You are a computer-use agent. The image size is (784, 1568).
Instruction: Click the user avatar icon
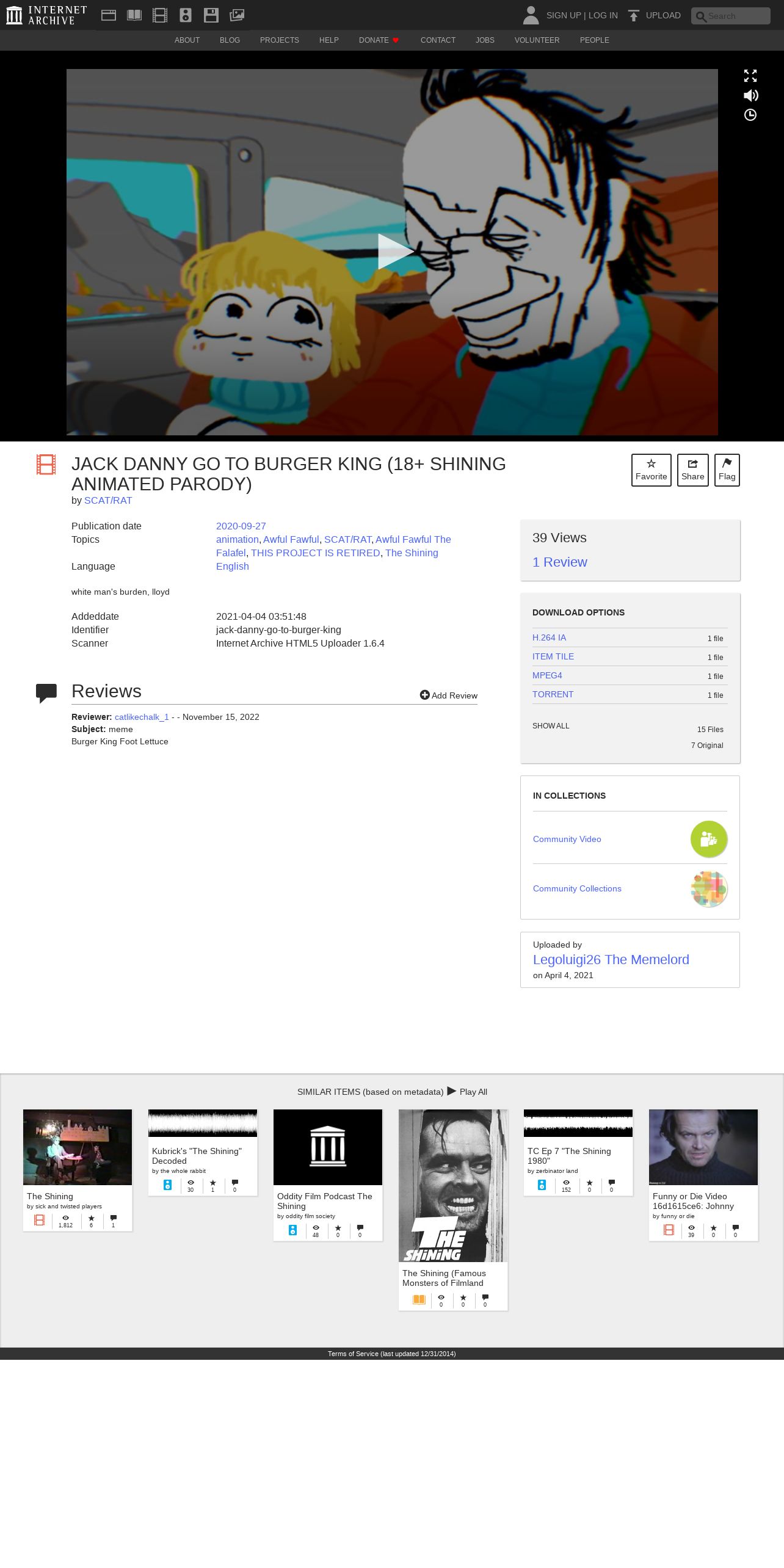(531, 15)
